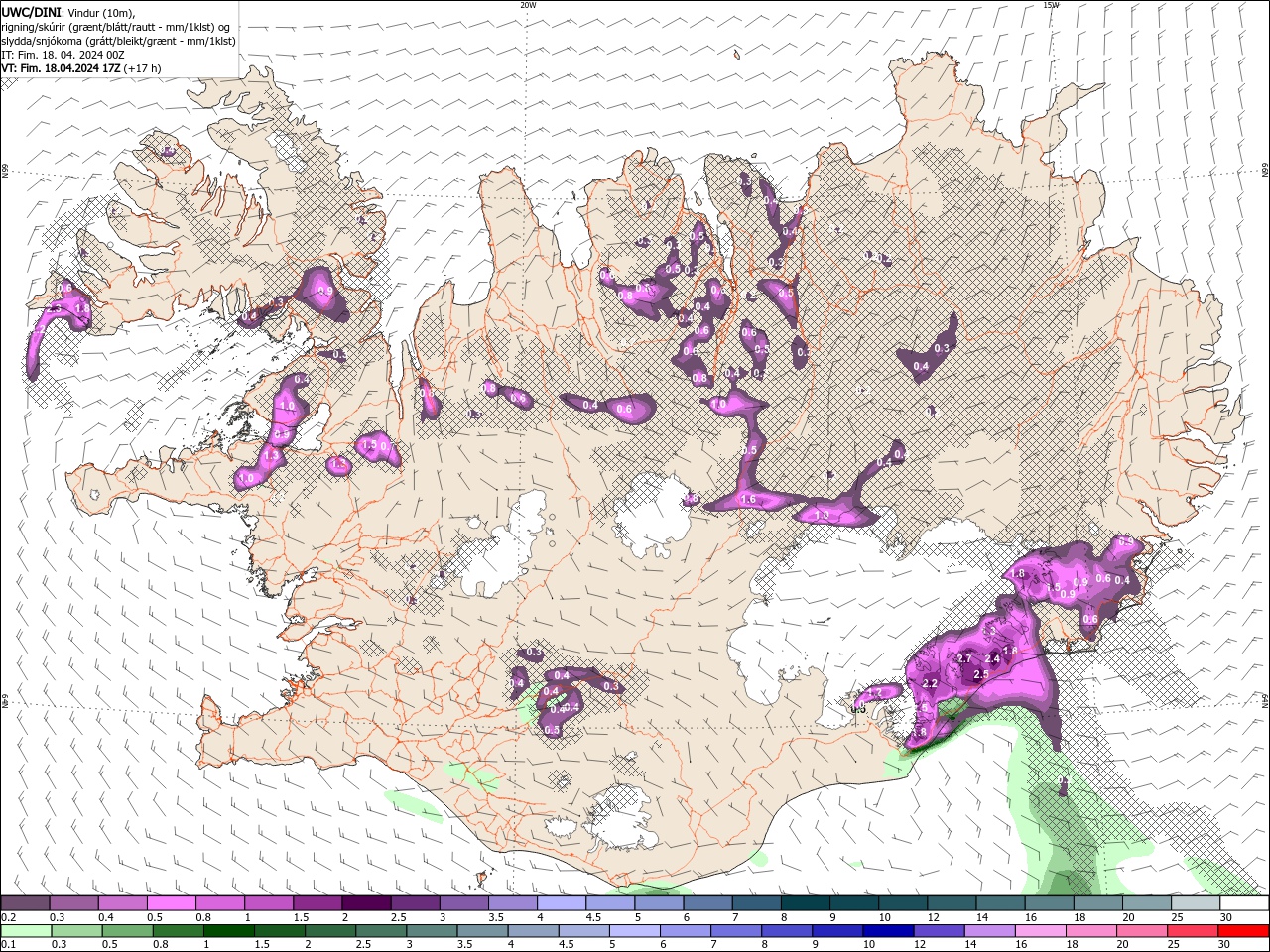
Task: Click the 2.5 precipitation value in the southeast
Action: point(981,674)
